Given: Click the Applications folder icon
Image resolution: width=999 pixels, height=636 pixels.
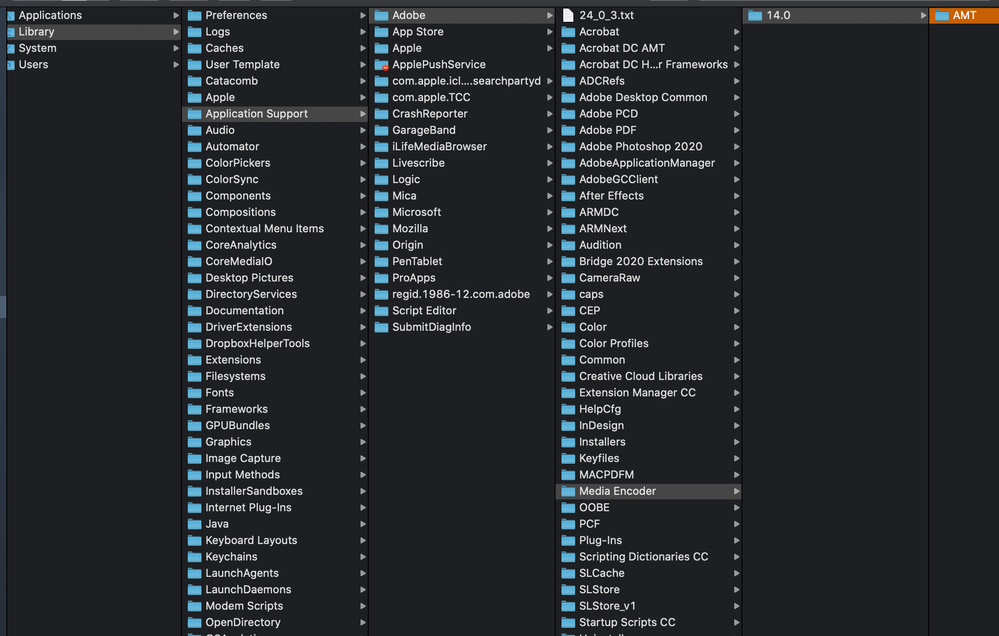Looking at the screenshot, I should [x=11, y=15].
